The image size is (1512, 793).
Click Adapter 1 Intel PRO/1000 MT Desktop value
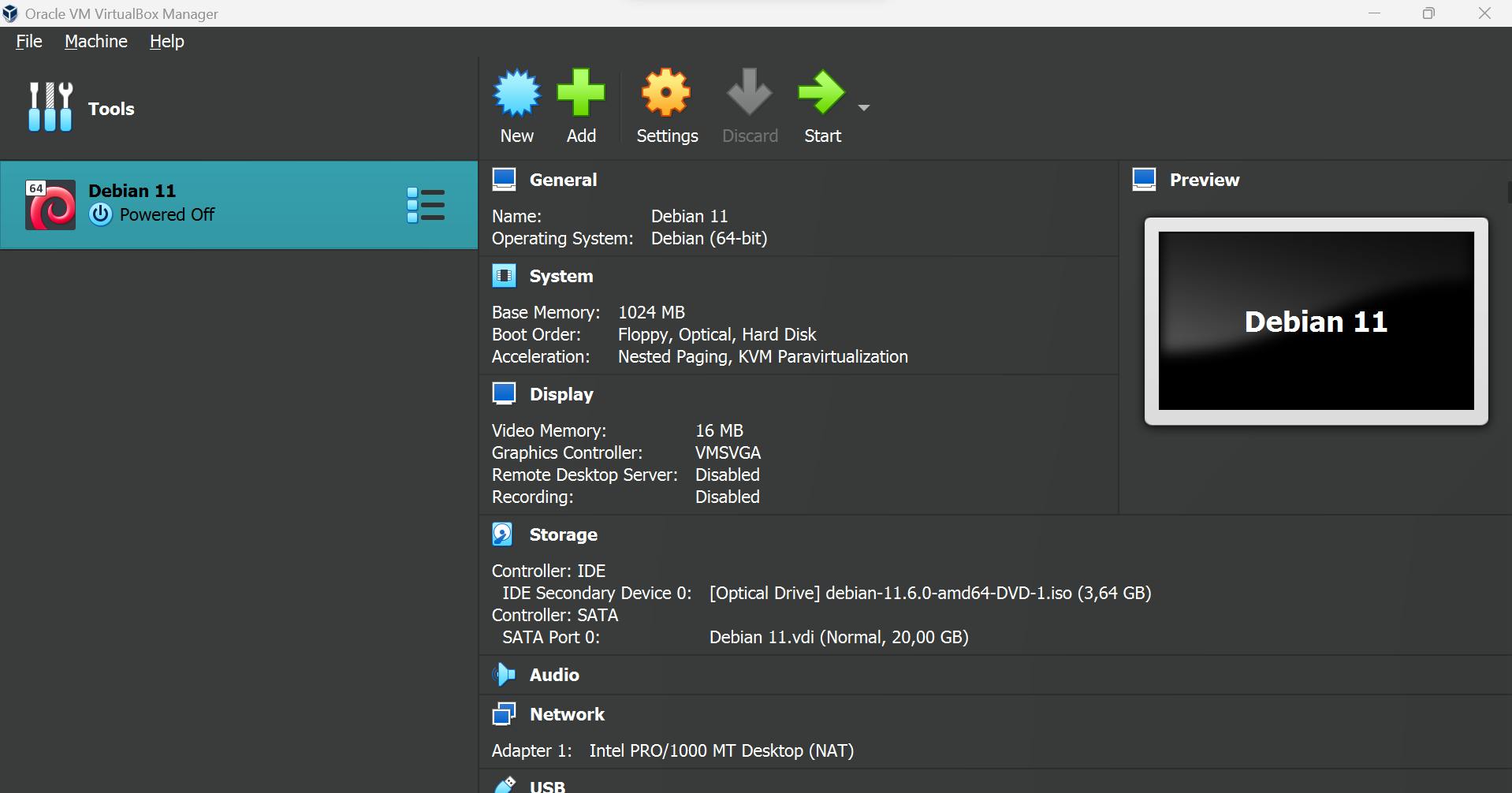721,750
